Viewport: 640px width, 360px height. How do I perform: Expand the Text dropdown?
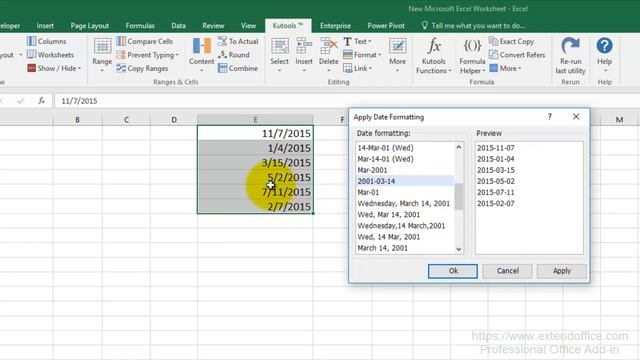point(358,41)
